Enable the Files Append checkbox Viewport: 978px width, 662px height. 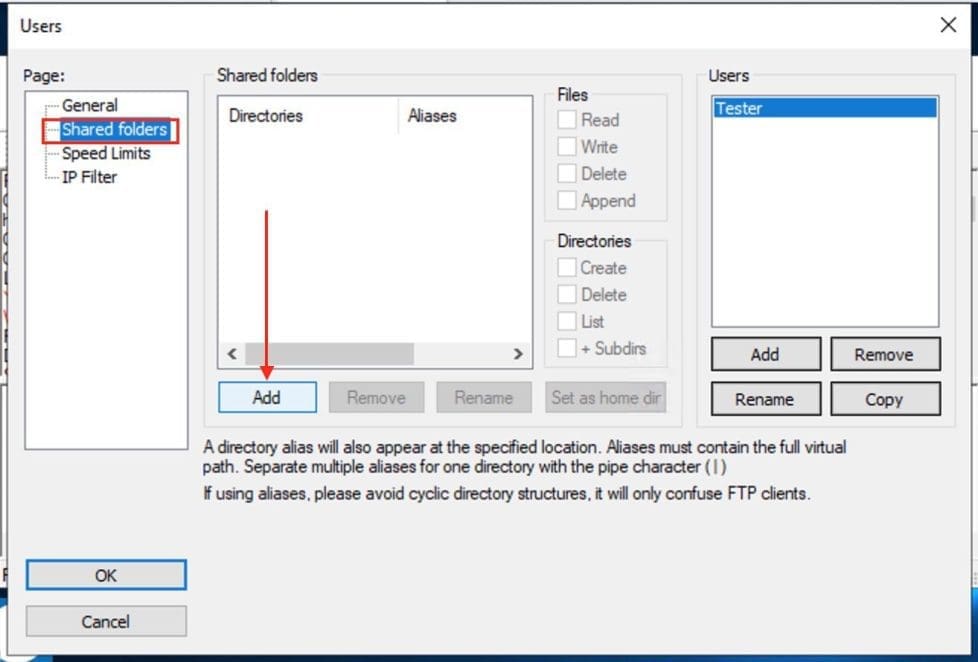tap(567, 201)
